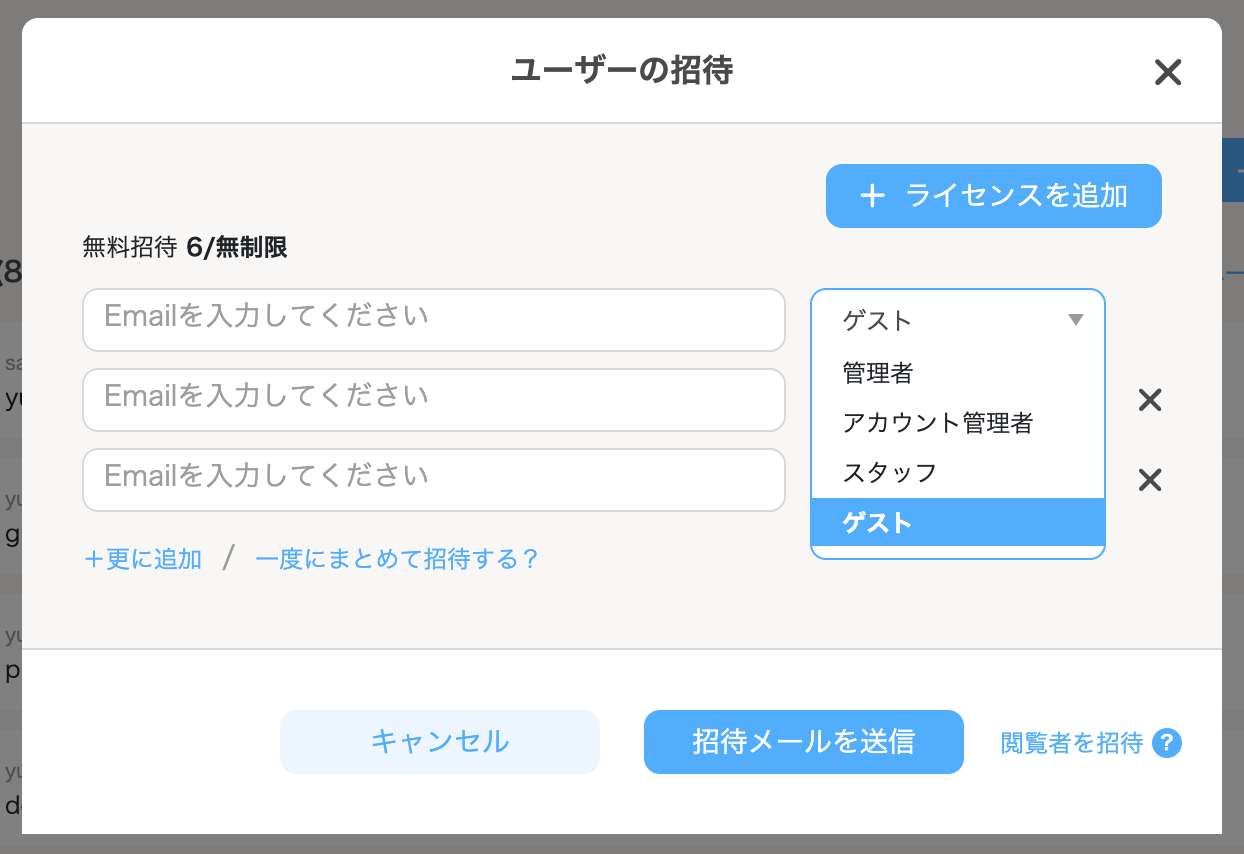This screenshot has height=854, width=1244.
Task: Open 一度にまとめて招待する? link
Action: click(x=397, y=558)
